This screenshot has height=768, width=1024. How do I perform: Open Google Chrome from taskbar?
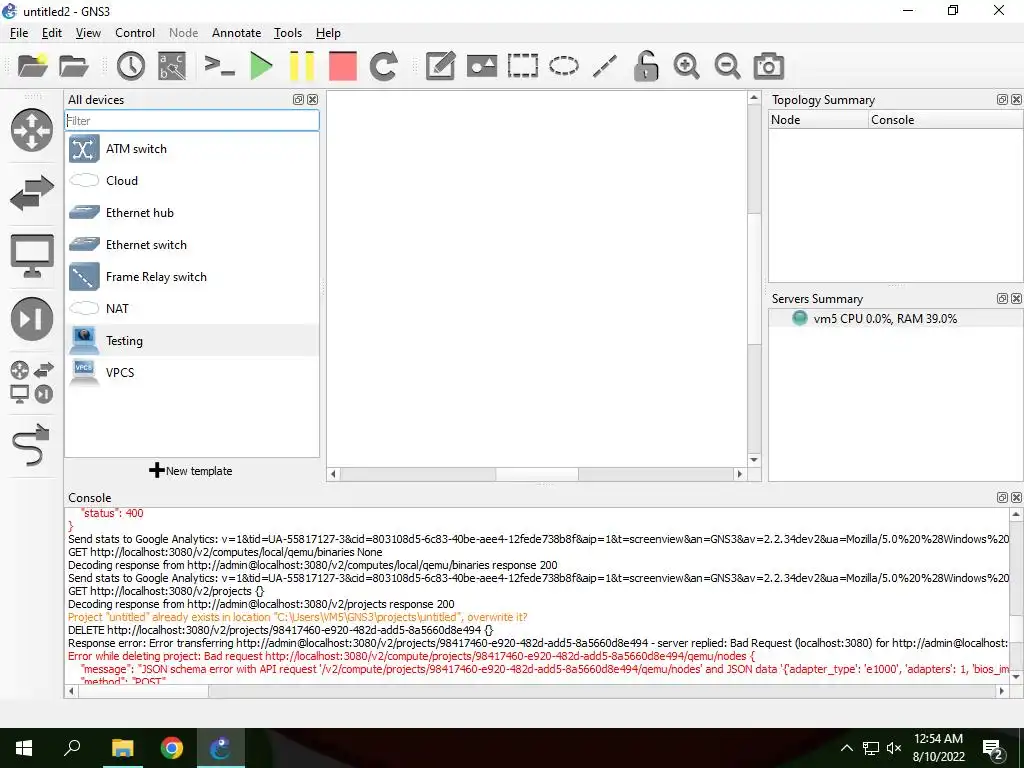[172, 748]
